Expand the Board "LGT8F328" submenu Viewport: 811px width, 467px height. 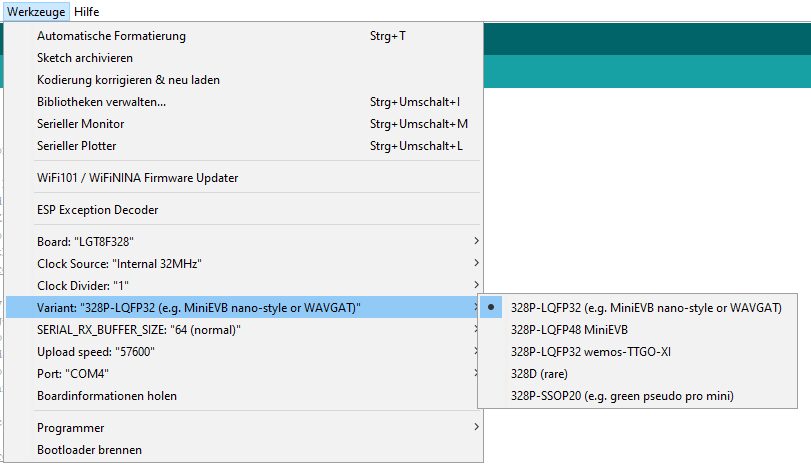point(244,242)
